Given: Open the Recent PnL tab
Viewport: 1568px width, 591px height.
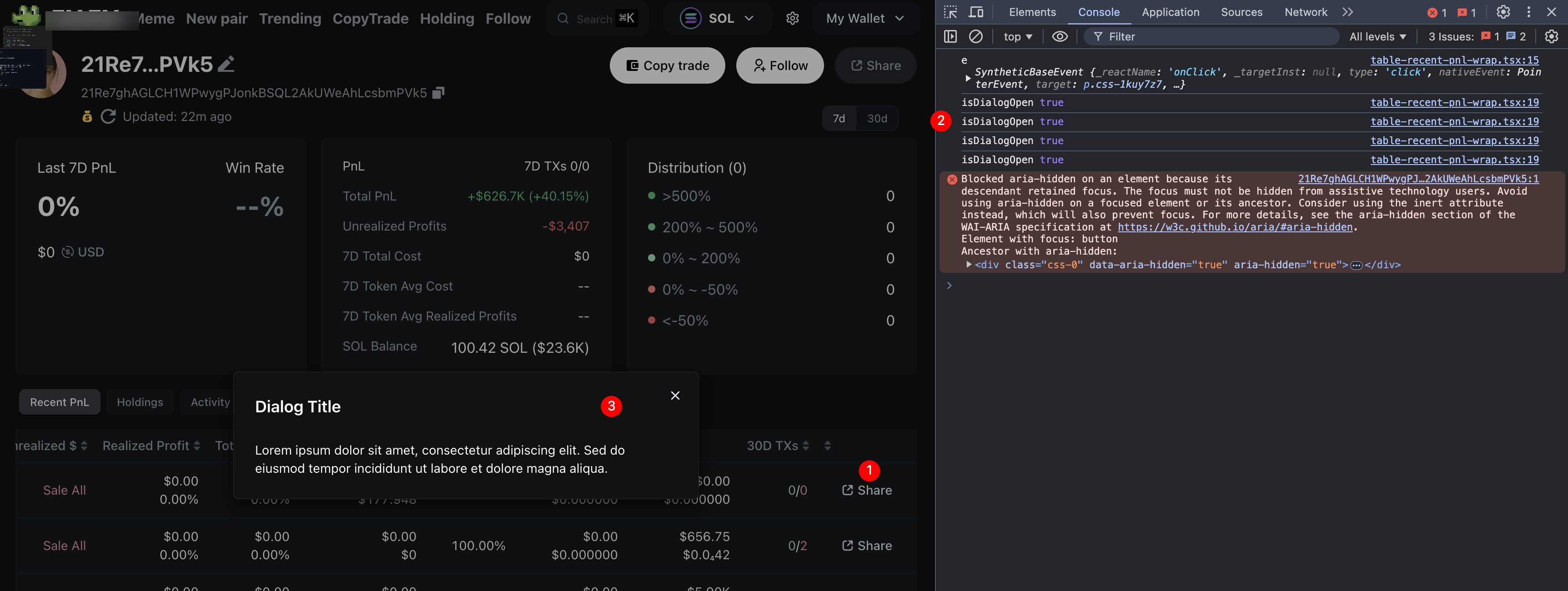Looking at the screenshot, I should (60, 402).
